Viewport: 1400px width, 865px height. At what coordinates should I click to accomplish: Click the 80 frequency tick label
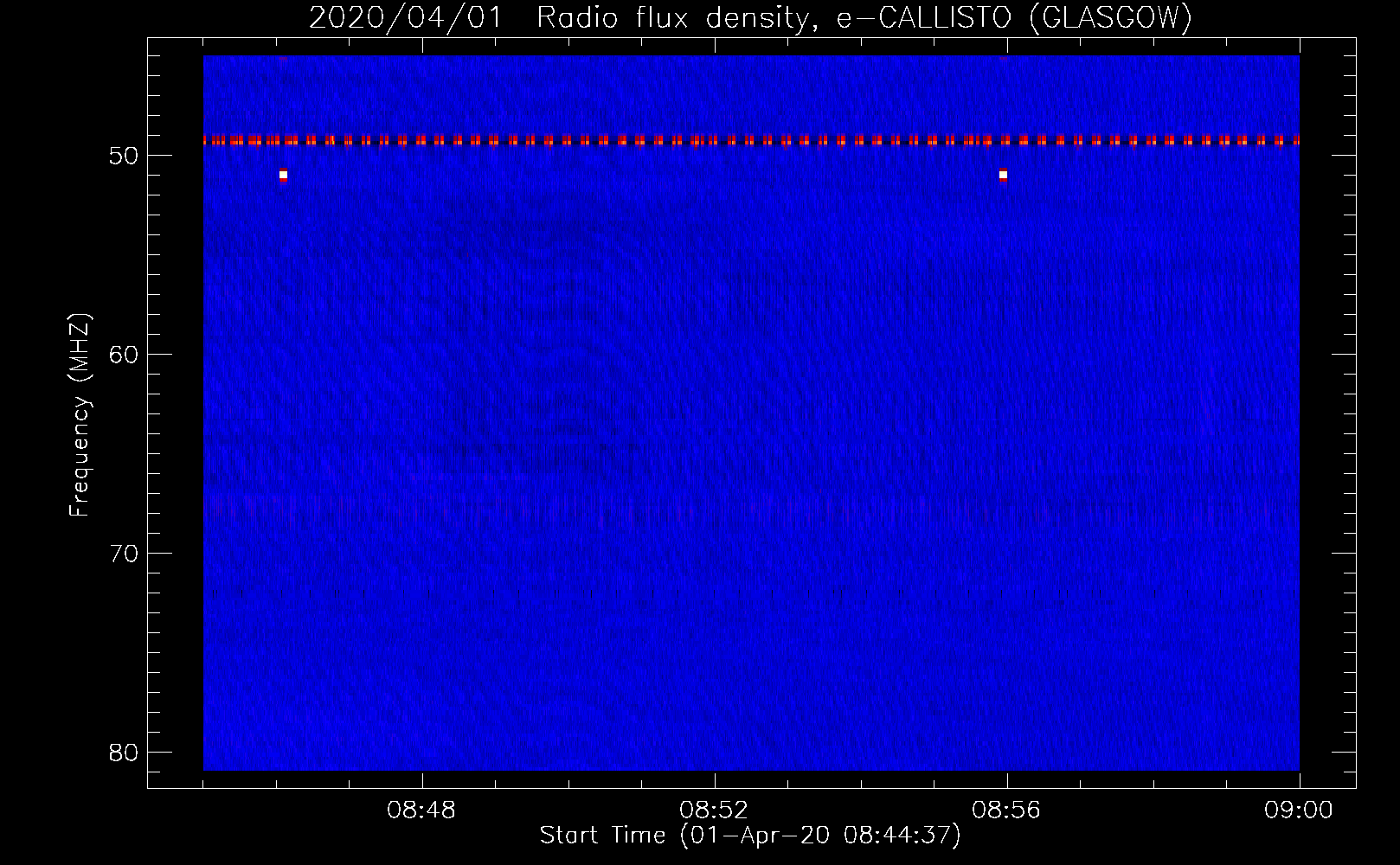pyautogui.click(x=125, y=753)
